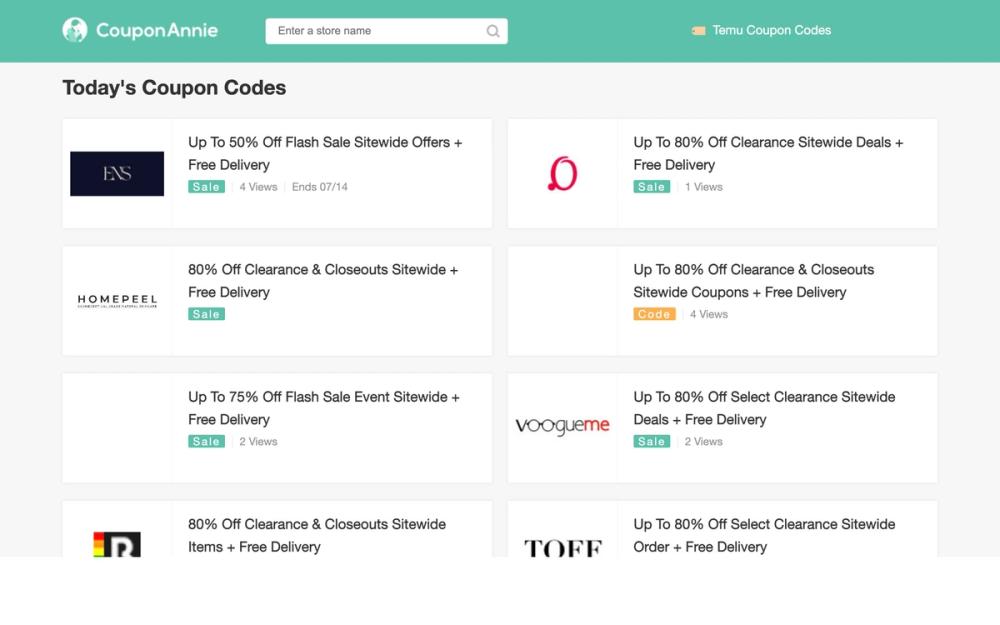Open 'Up To 75% Off Flash Sale Event Sitewide' deal

[323, 408]
